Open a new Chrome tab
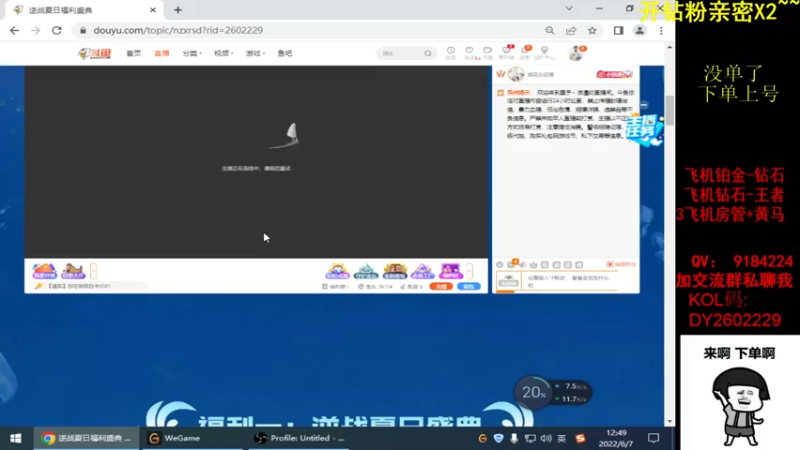The width and height of the screenshot is (800, 450). pos(178,10)
